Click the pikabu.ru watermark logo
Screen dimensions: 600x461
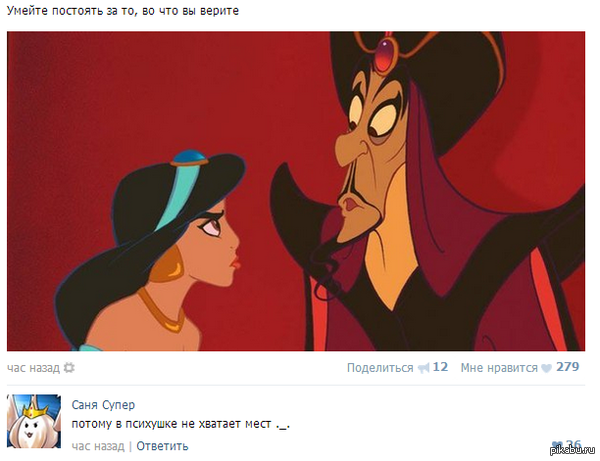click(572, 450)
